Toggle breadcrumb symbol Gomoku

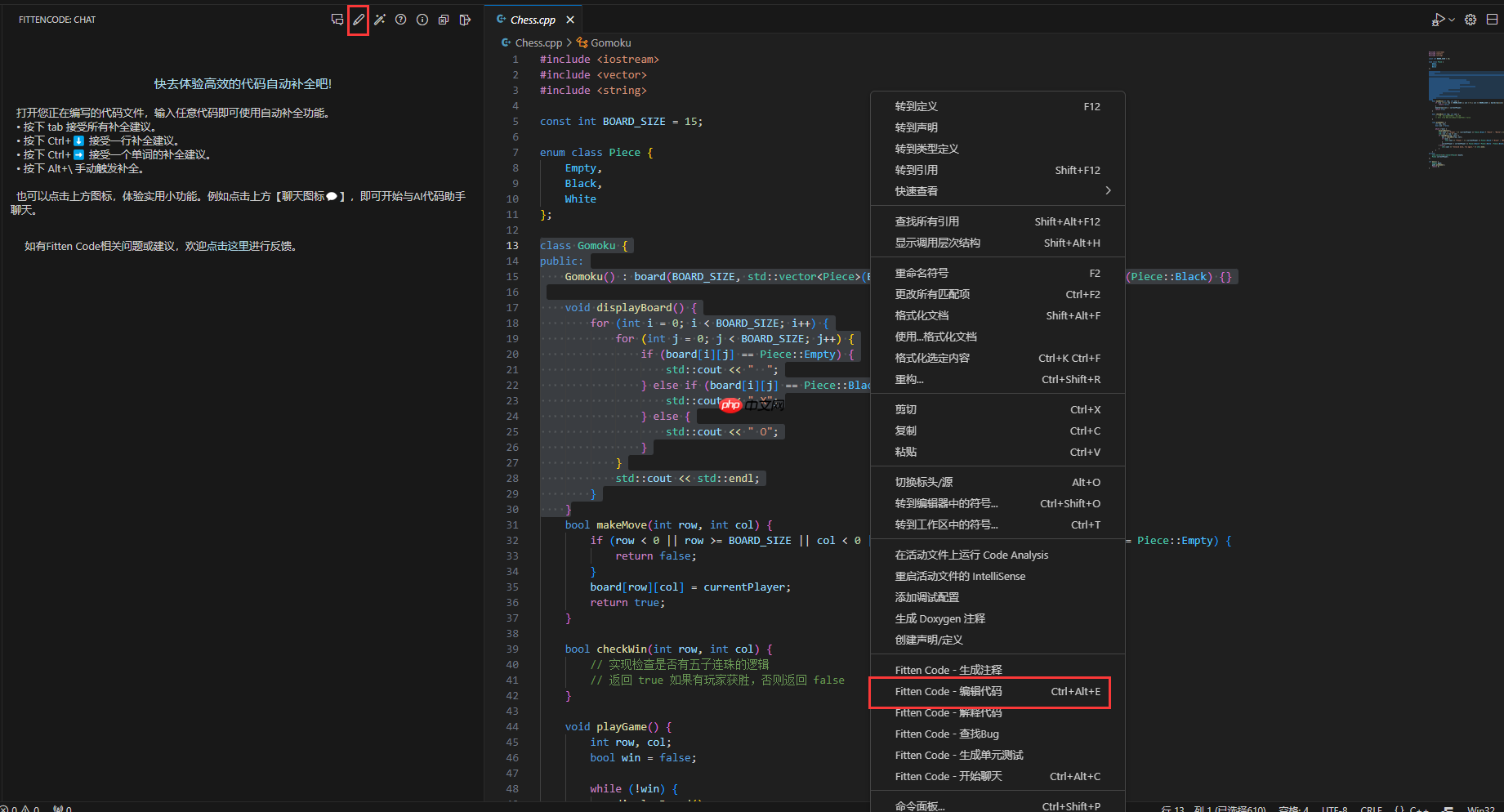[609, 42]
